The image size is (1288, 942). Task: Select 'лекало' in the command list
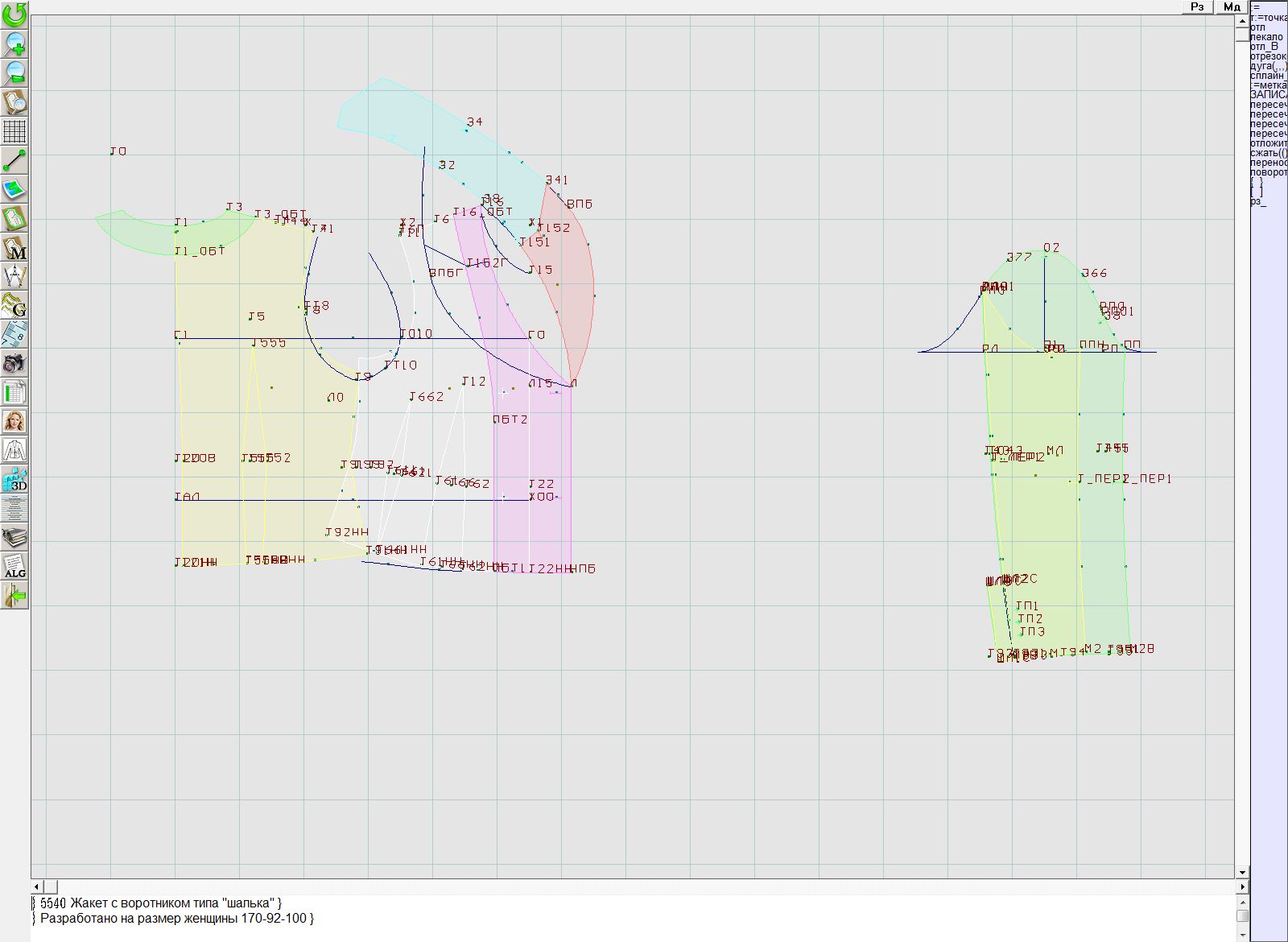1266,37
